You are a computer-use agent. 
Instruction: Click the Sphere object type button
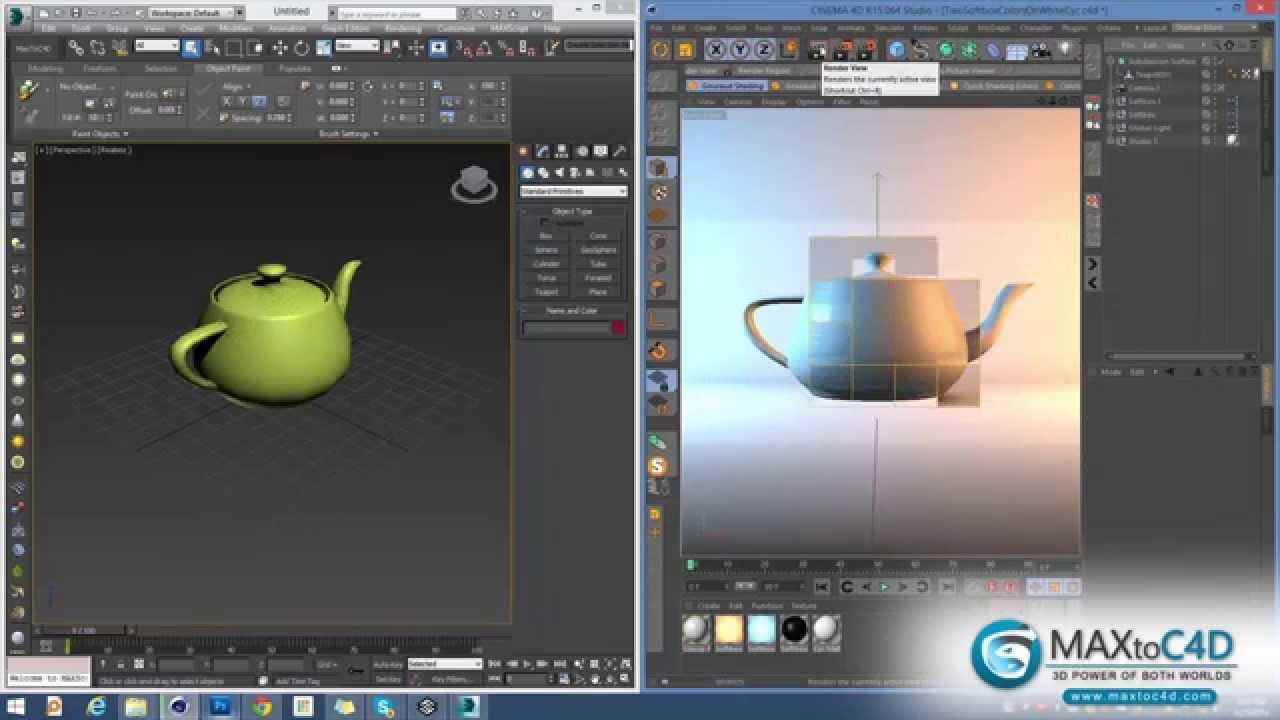coord(546,250)
